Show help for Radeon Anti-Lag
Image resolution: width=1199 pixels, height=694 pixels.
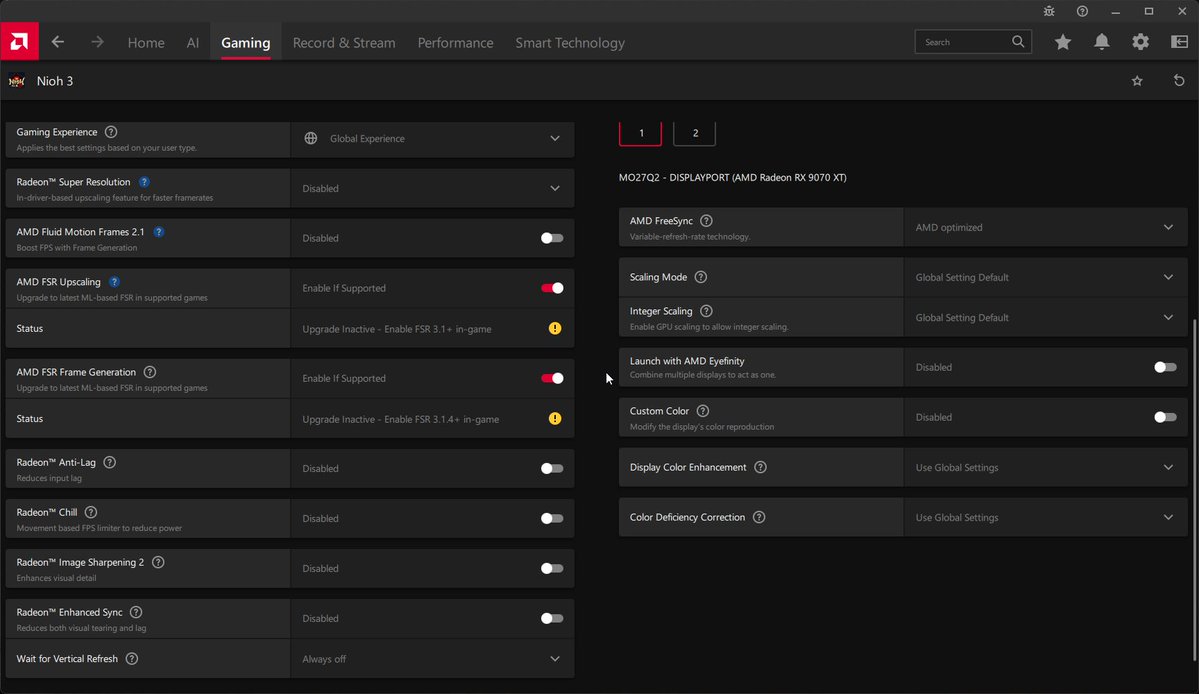click(109, 462)
